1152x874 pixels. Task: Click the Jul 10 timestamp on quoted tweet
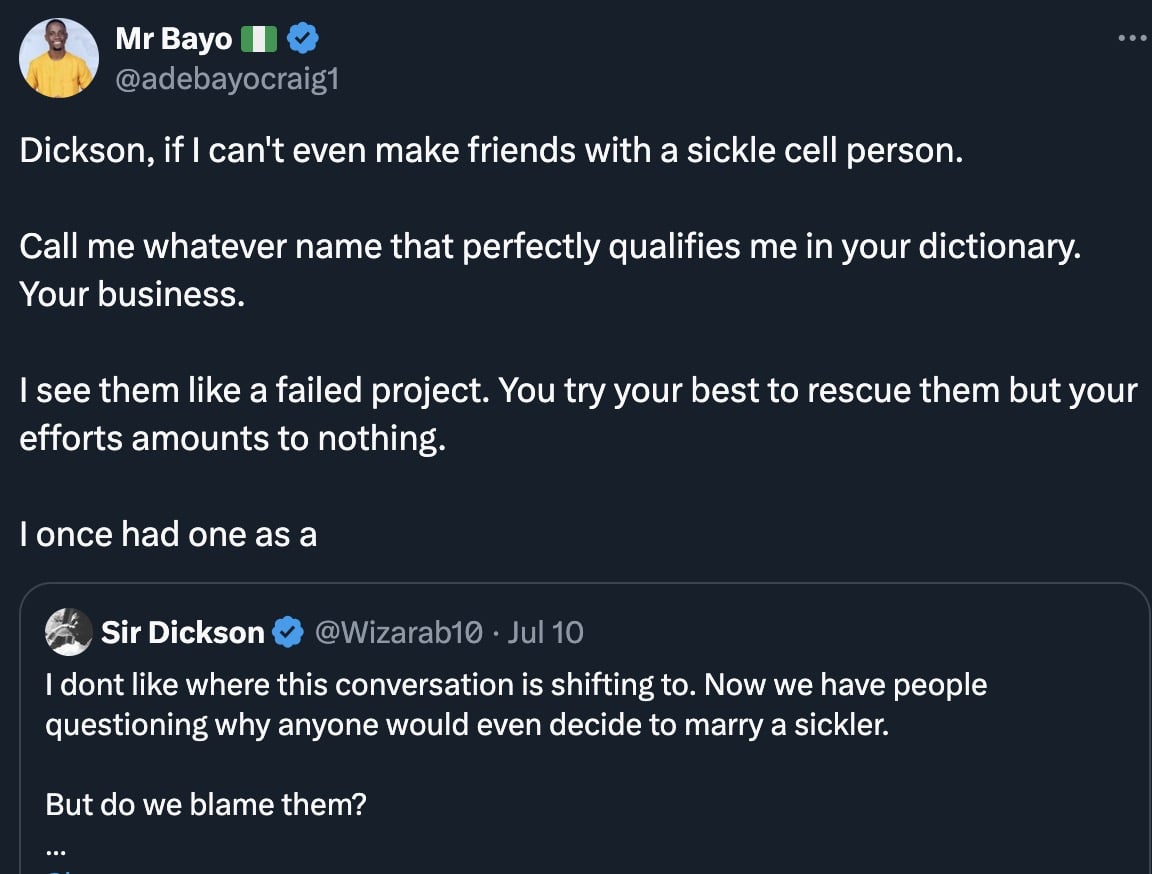545,632
